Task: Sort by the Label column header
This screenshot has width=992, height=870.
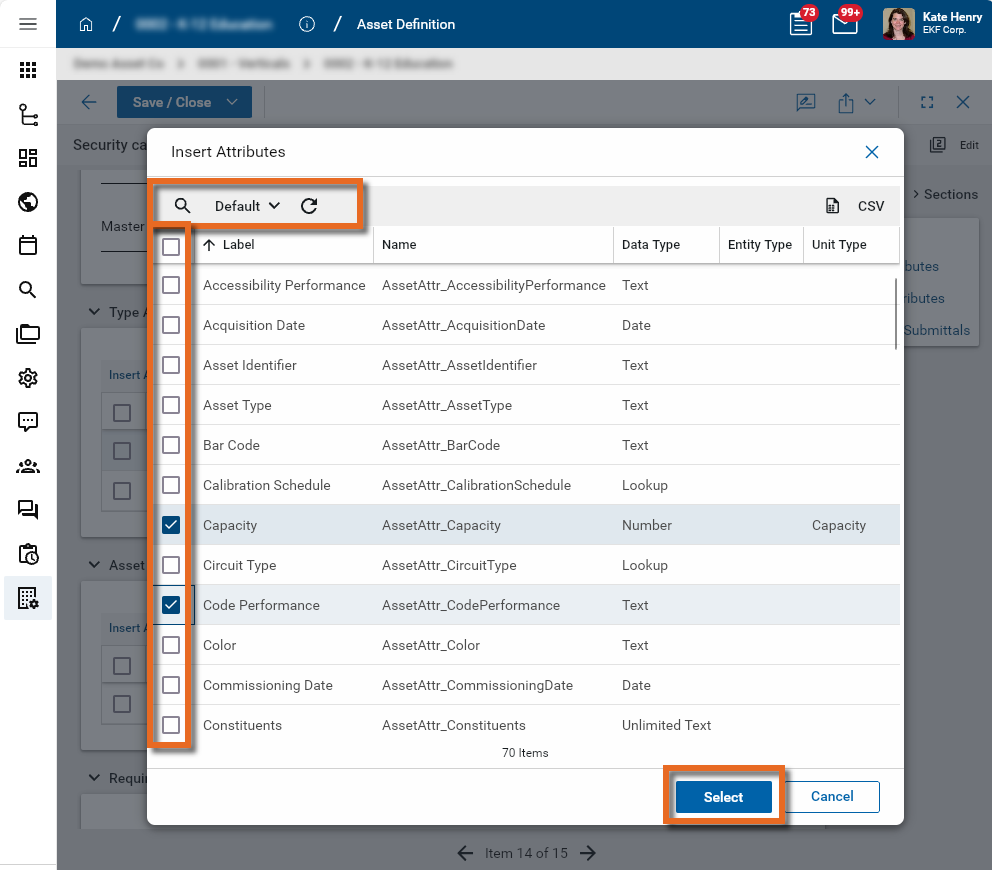Action: tap(238, 245)
